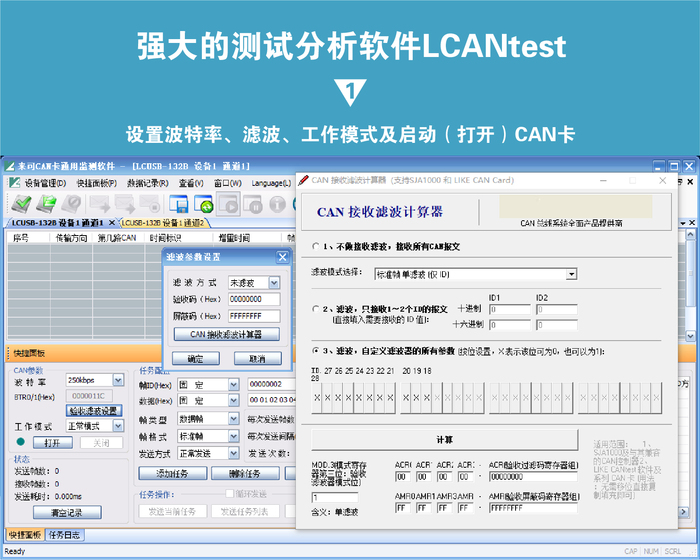
Task: Click the ACR 验收过滤码寄存器组 00000000 field
Action: click(533, 476)
